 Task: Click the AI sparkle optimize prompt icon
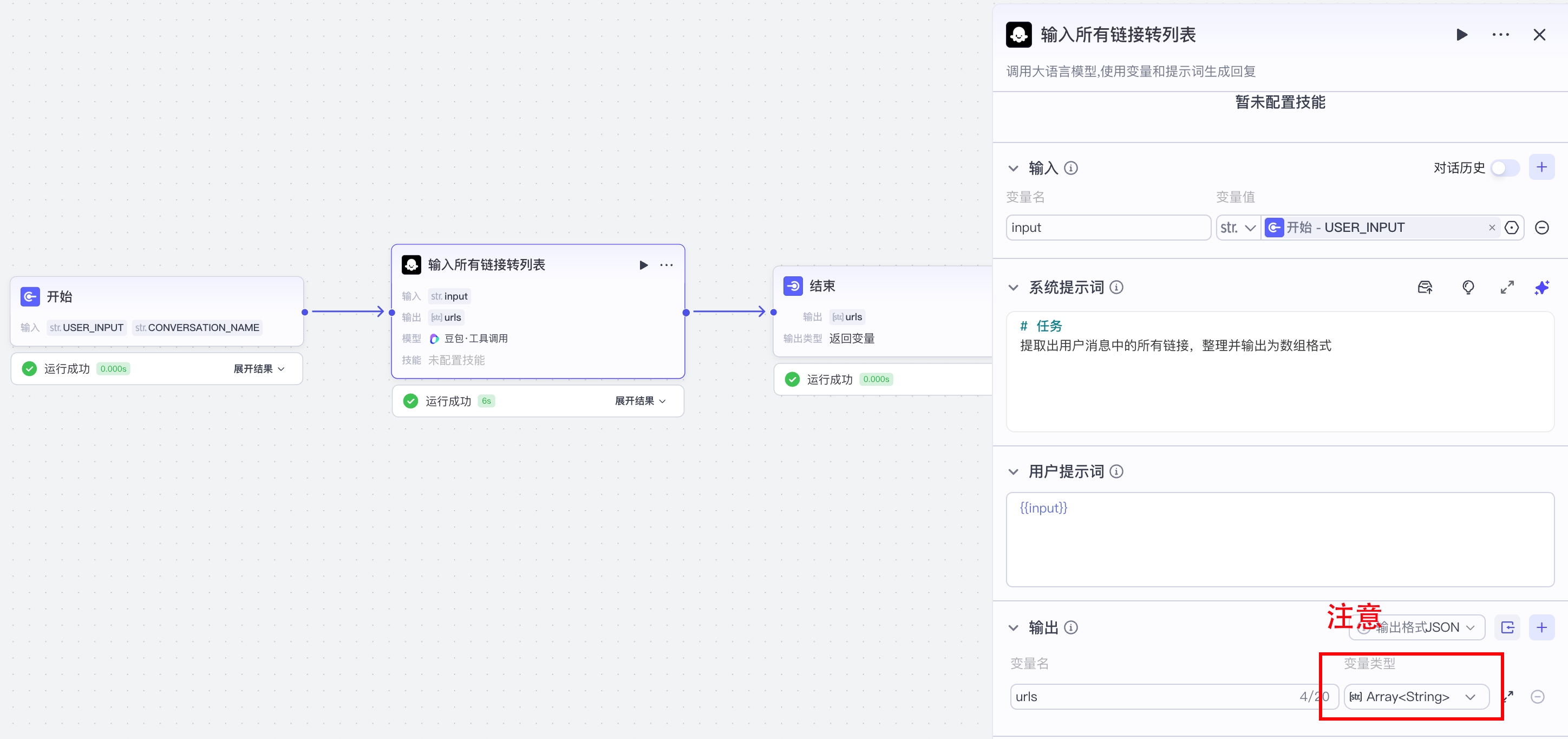click(x=1542, y=288)
